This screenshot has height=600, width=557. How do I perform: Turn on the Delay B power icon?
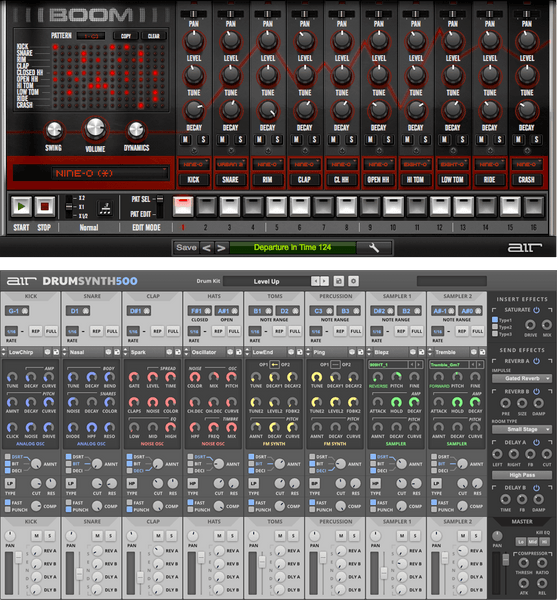[536, 488]
